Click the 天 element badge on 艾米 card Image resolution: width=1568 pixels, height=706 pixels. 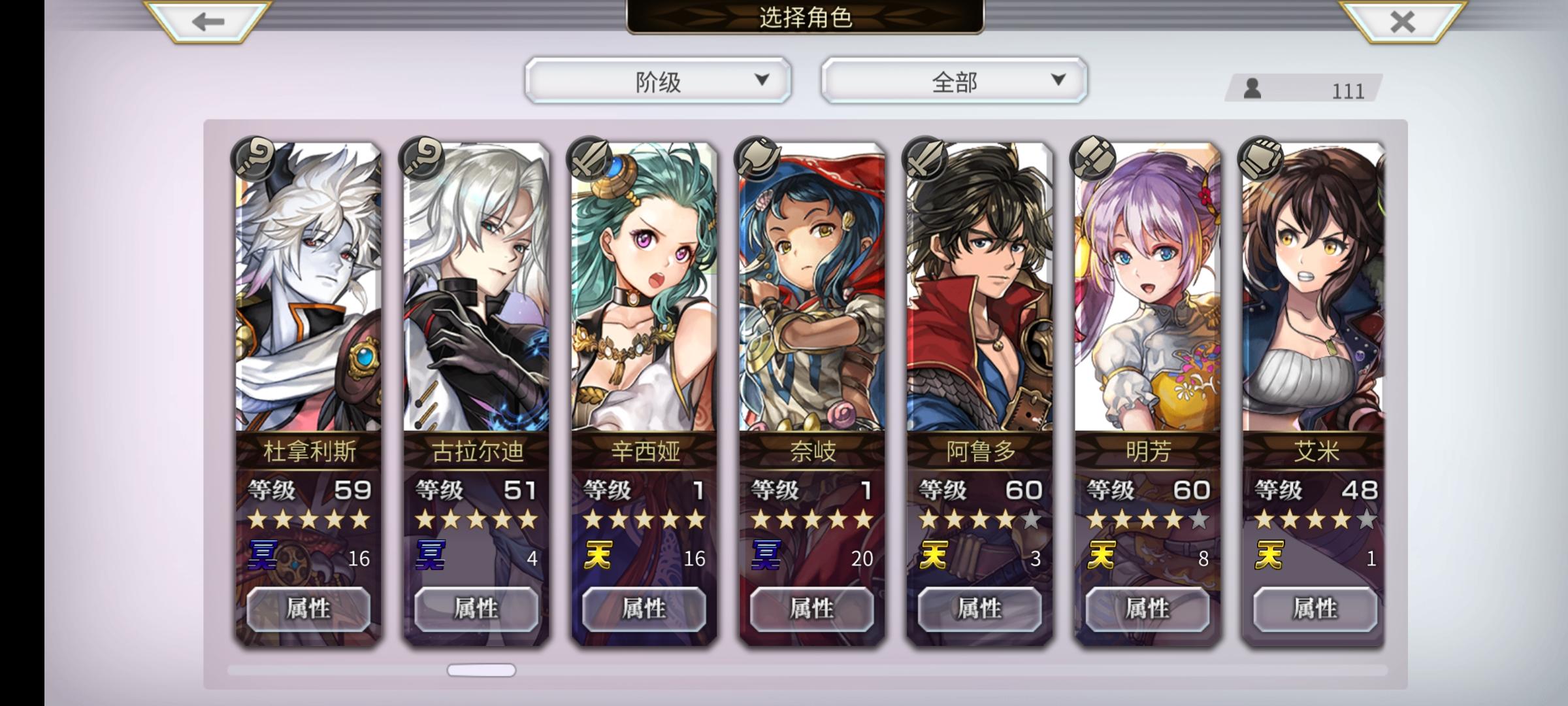[1269, 556]
